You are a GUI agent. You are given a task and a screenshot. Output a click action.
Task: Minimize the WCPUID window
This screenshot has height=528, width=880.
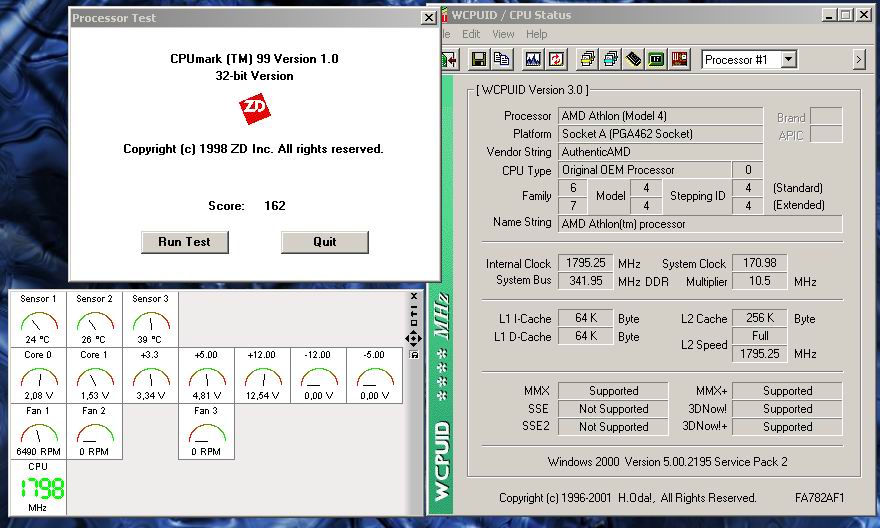tap(830, 15)
